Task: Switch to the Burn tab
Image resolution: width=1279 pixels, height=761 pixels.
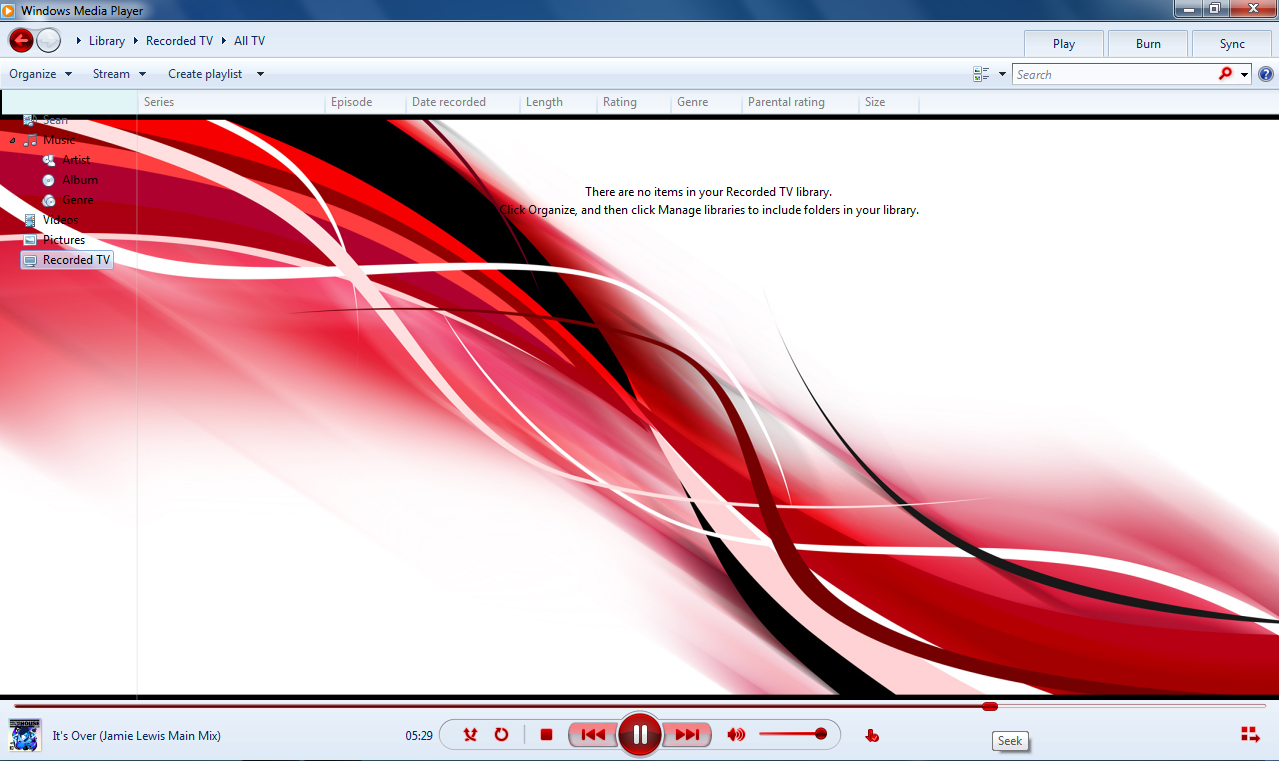Action: coord(1147,43)
